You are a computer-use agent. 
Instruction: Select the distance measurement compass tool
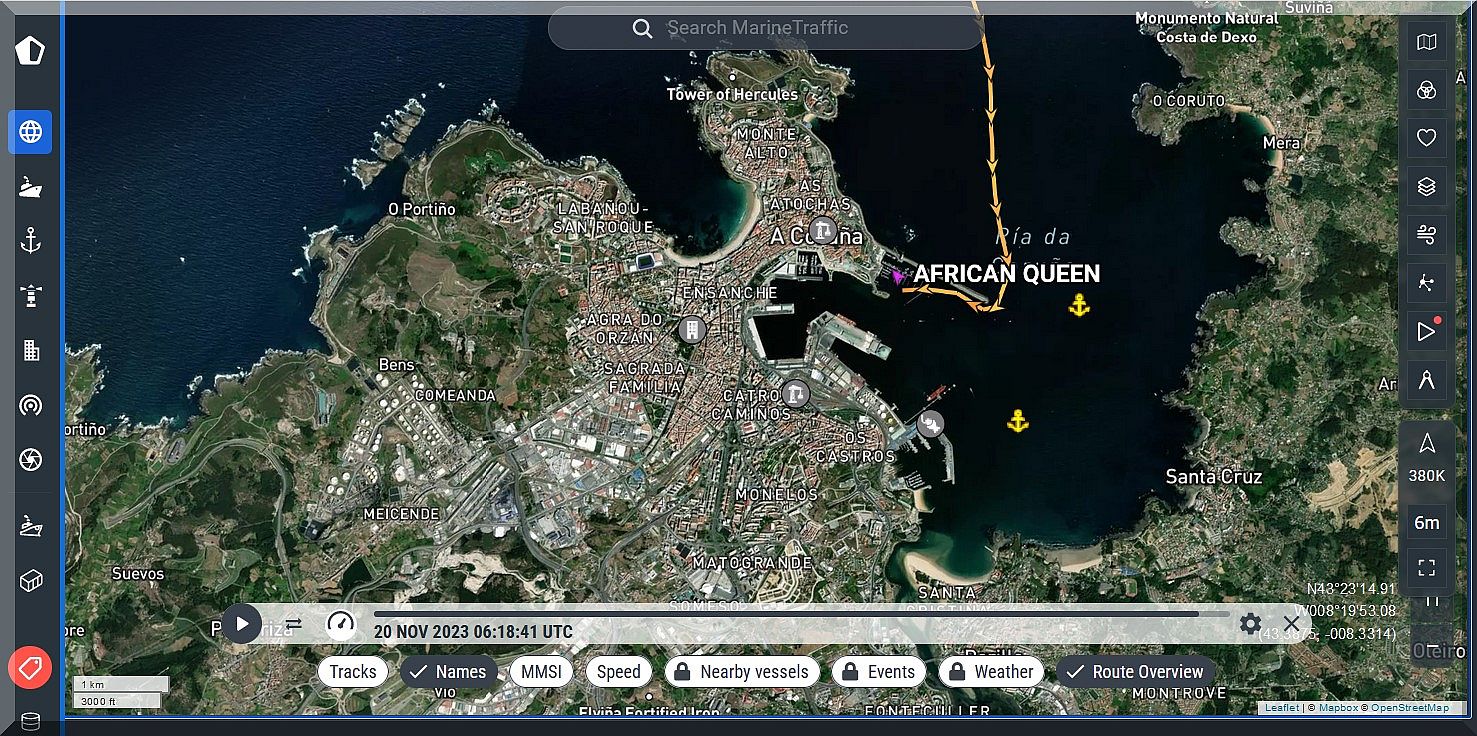point(1426,380)
